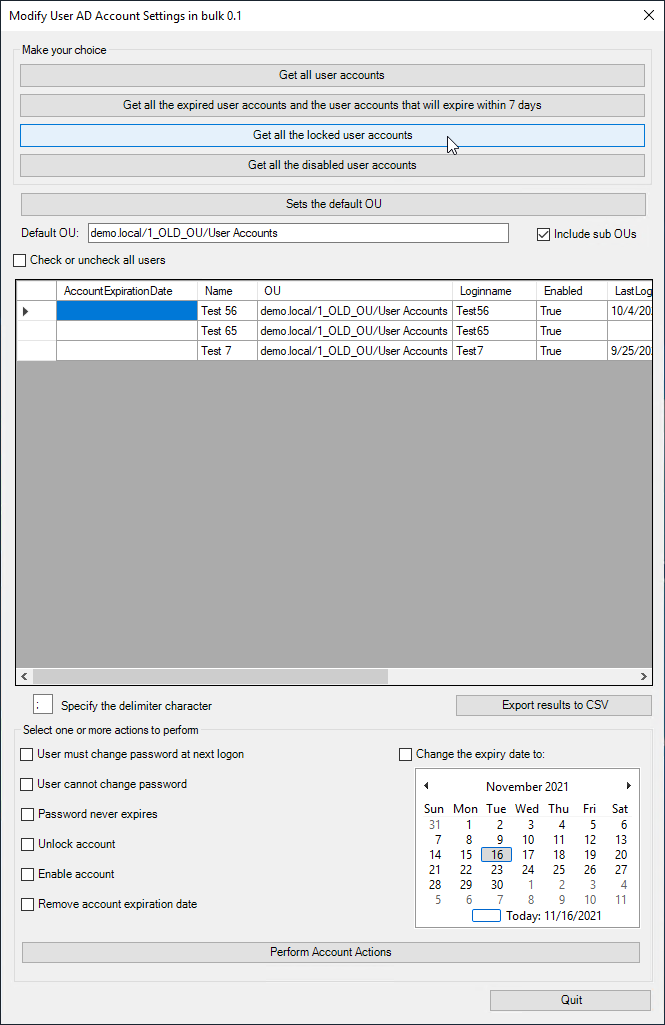The width and height of the screenshot is (665, 1025).
Task: Enable the Unlock account checkbox
Action: [x=28, y=844]
